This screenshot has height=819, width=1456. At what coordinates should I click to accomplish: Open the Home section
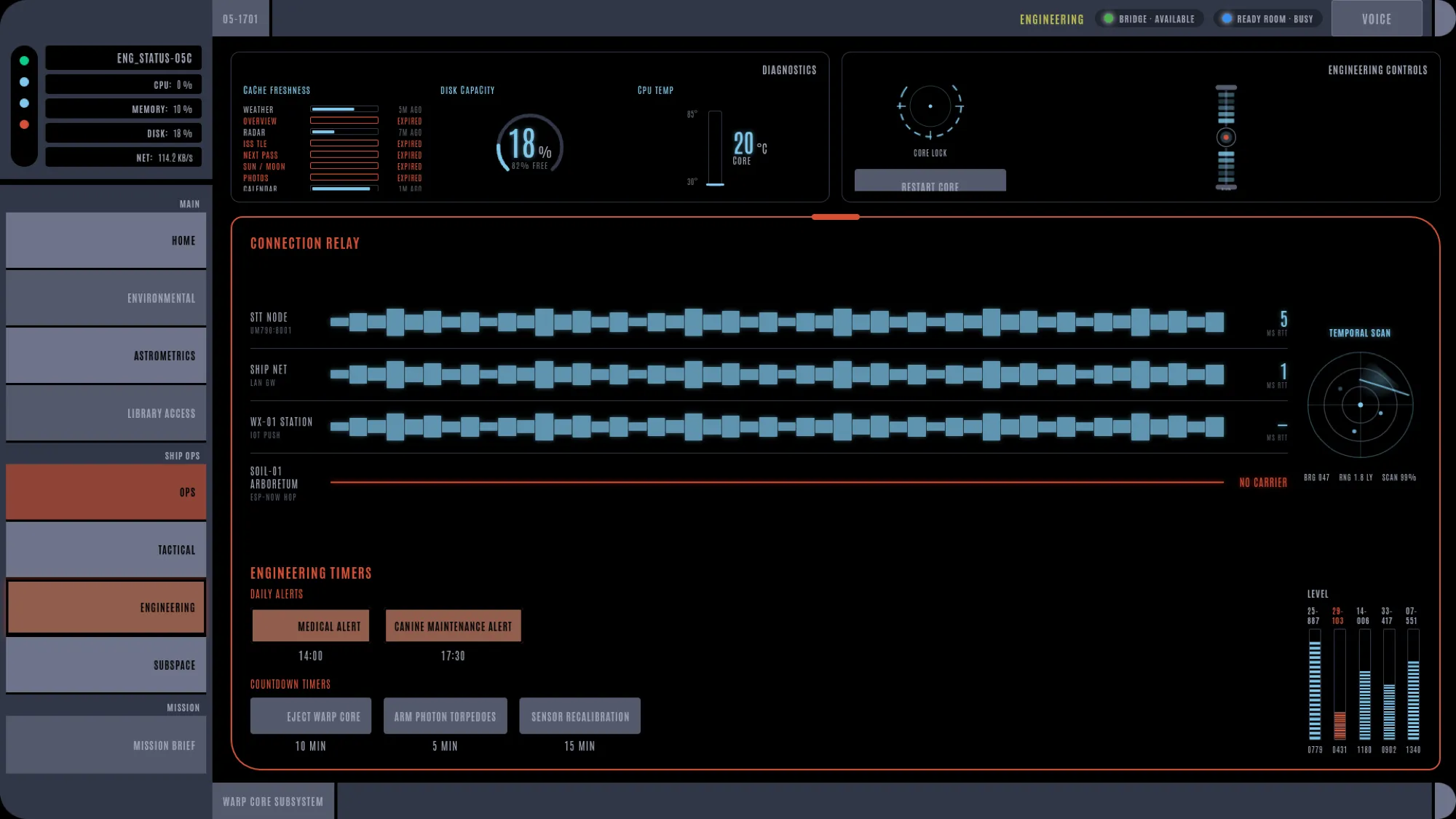pos(106,240)
